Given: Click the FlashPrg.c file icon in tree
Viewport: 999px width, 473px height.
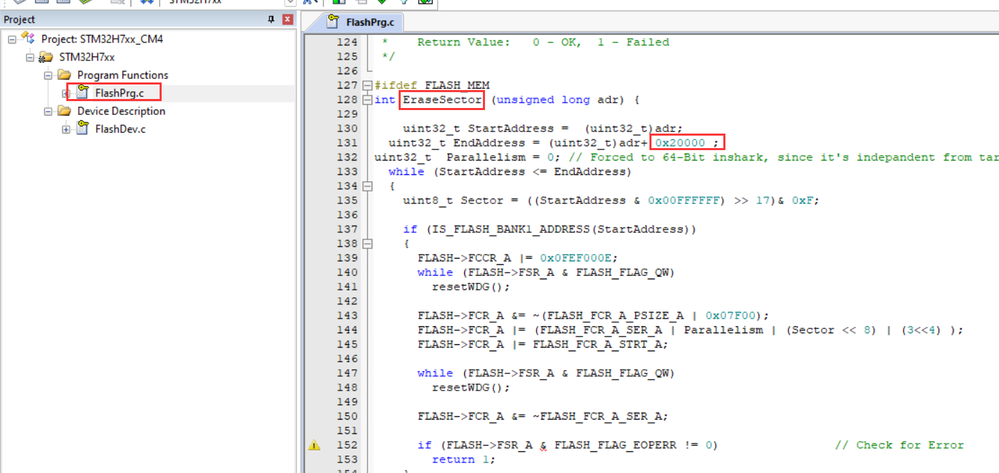Looking at the screenshot, I should coord(82,92).
